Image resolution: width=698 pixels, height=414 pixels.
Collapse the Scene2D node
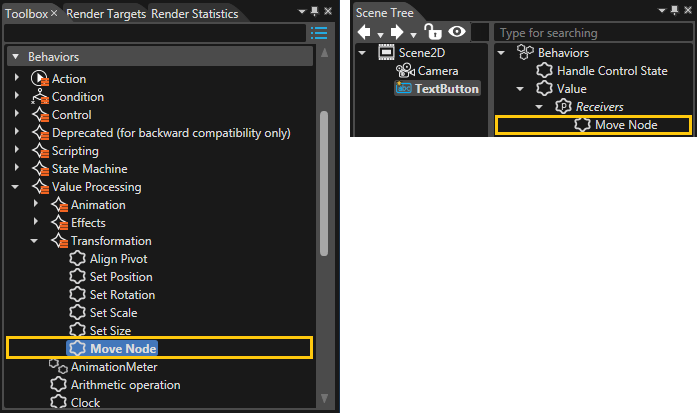[362, 53]
